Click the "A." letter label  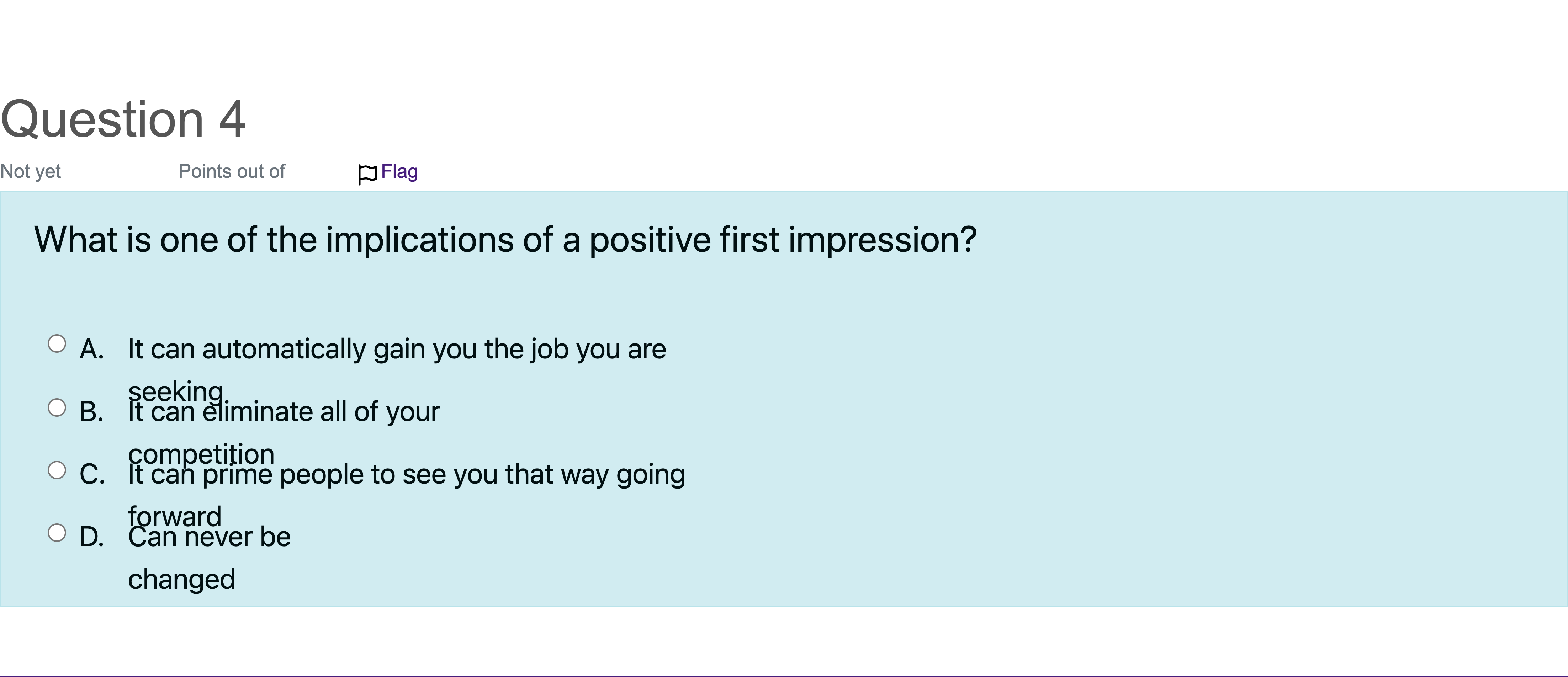point(92,349)
